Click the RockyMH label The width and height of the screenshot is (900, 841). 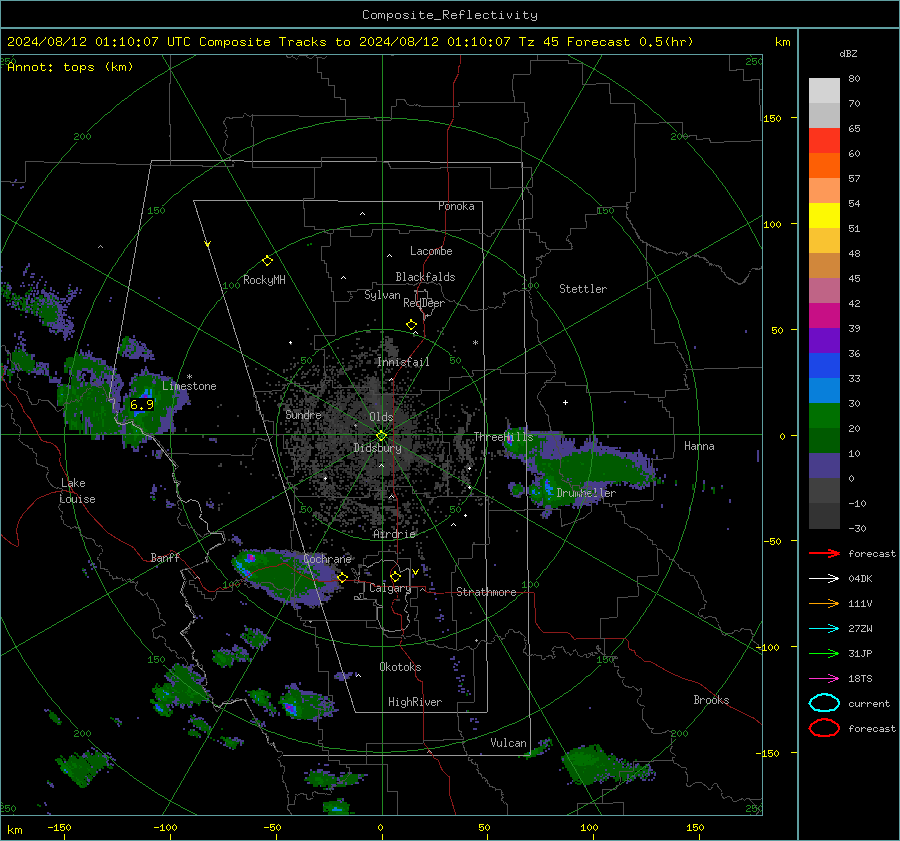click(264, 280)
